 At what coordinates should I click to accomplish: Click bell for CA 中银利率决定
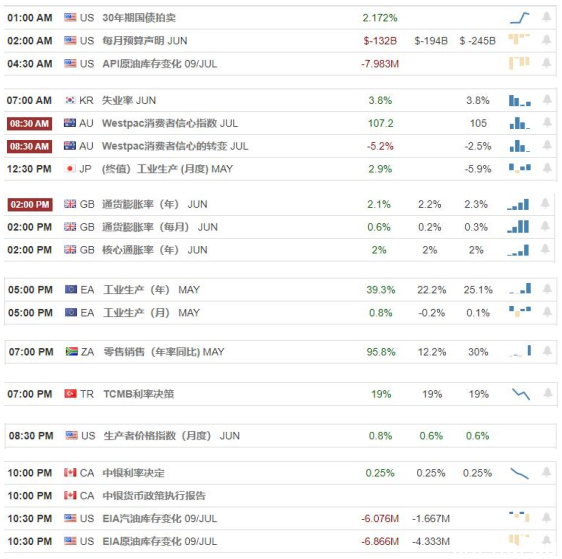546,472
